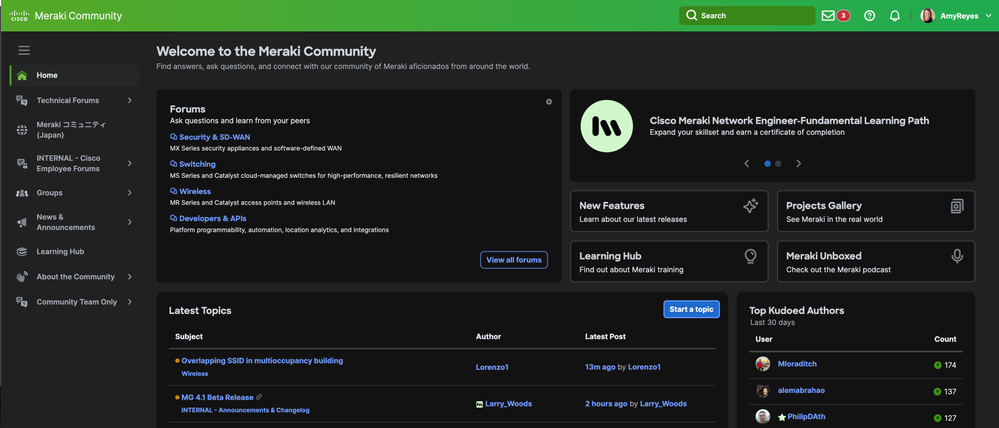The image size is (999, 428).
Task: Open Learning Hub in the sidebar
Action: [x=60, y=252]
